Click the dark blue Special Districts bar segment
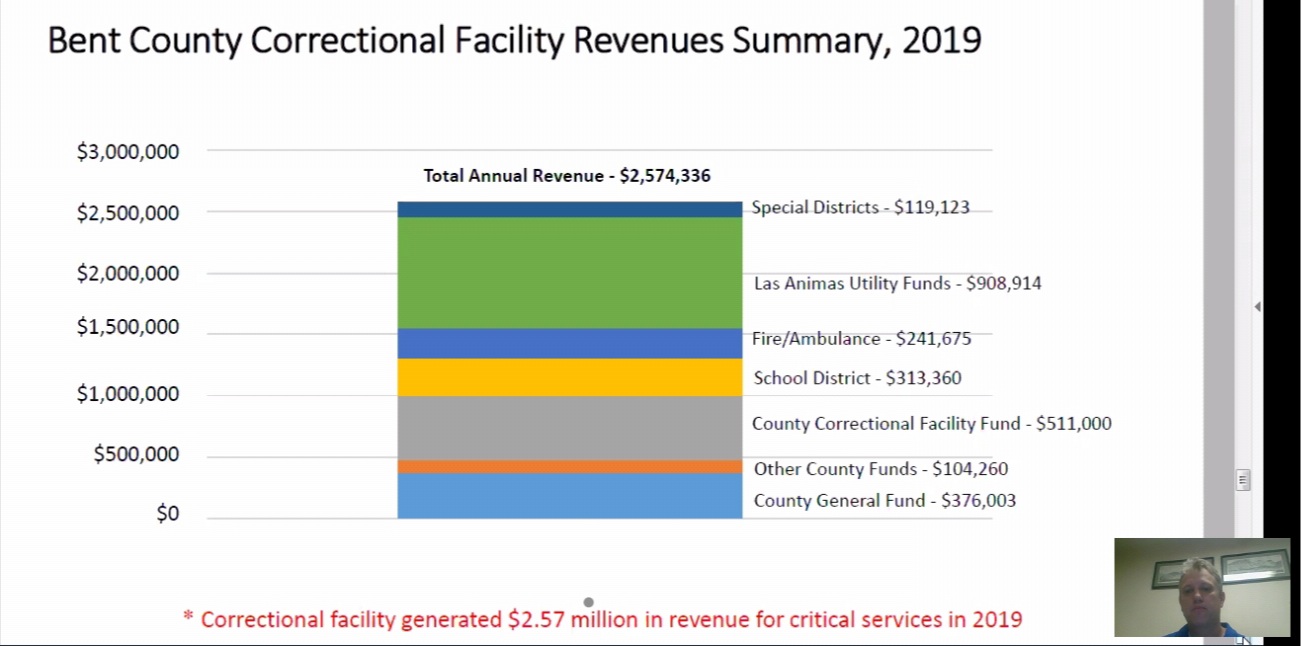The width and height of the screenshot is (1302, 646). point(569,209)
